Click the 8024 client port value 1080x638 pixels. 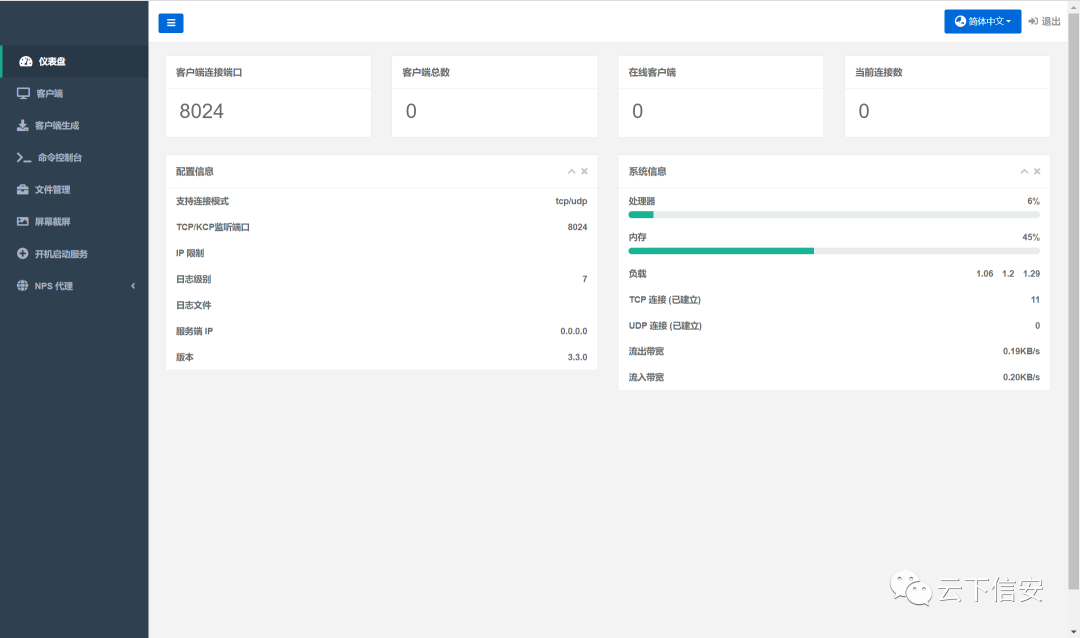tap(201, 112)
